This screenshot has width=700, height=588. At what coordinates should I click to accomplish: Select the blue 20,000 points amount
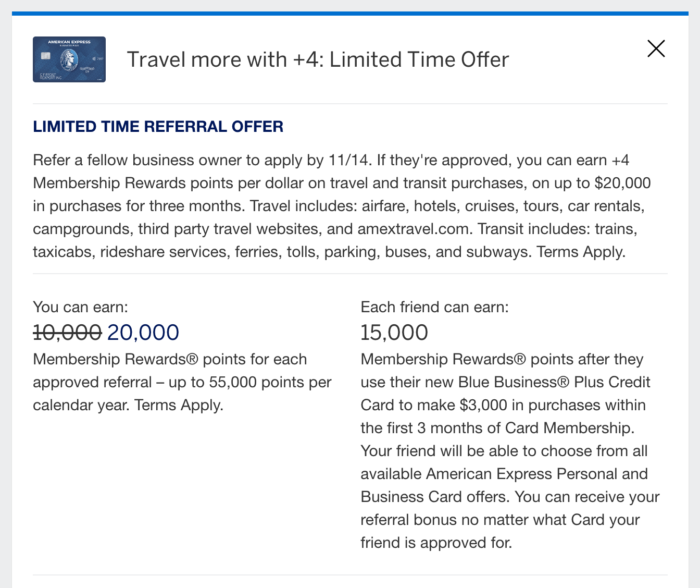143,333
